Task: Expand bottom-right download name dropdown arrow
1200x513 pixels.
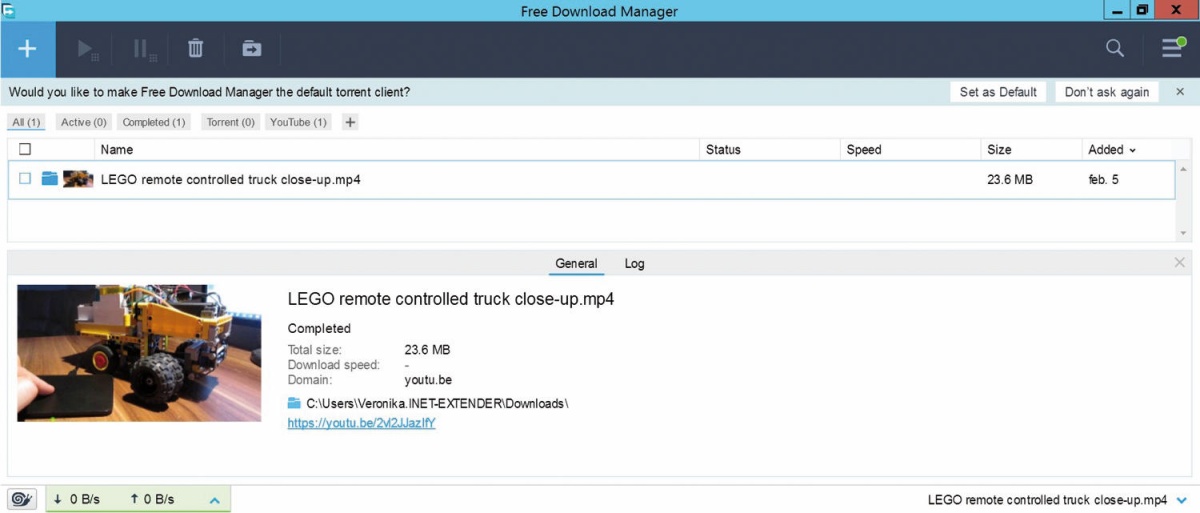Action: pos(1183,500)
